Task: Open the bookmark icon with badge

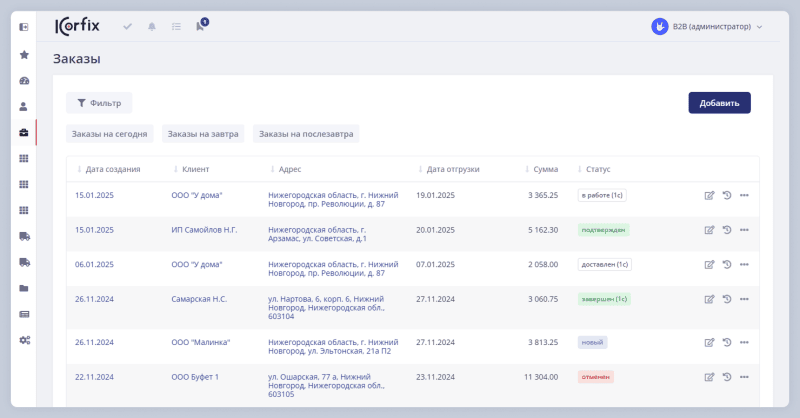Action: (x=200, y=27)
